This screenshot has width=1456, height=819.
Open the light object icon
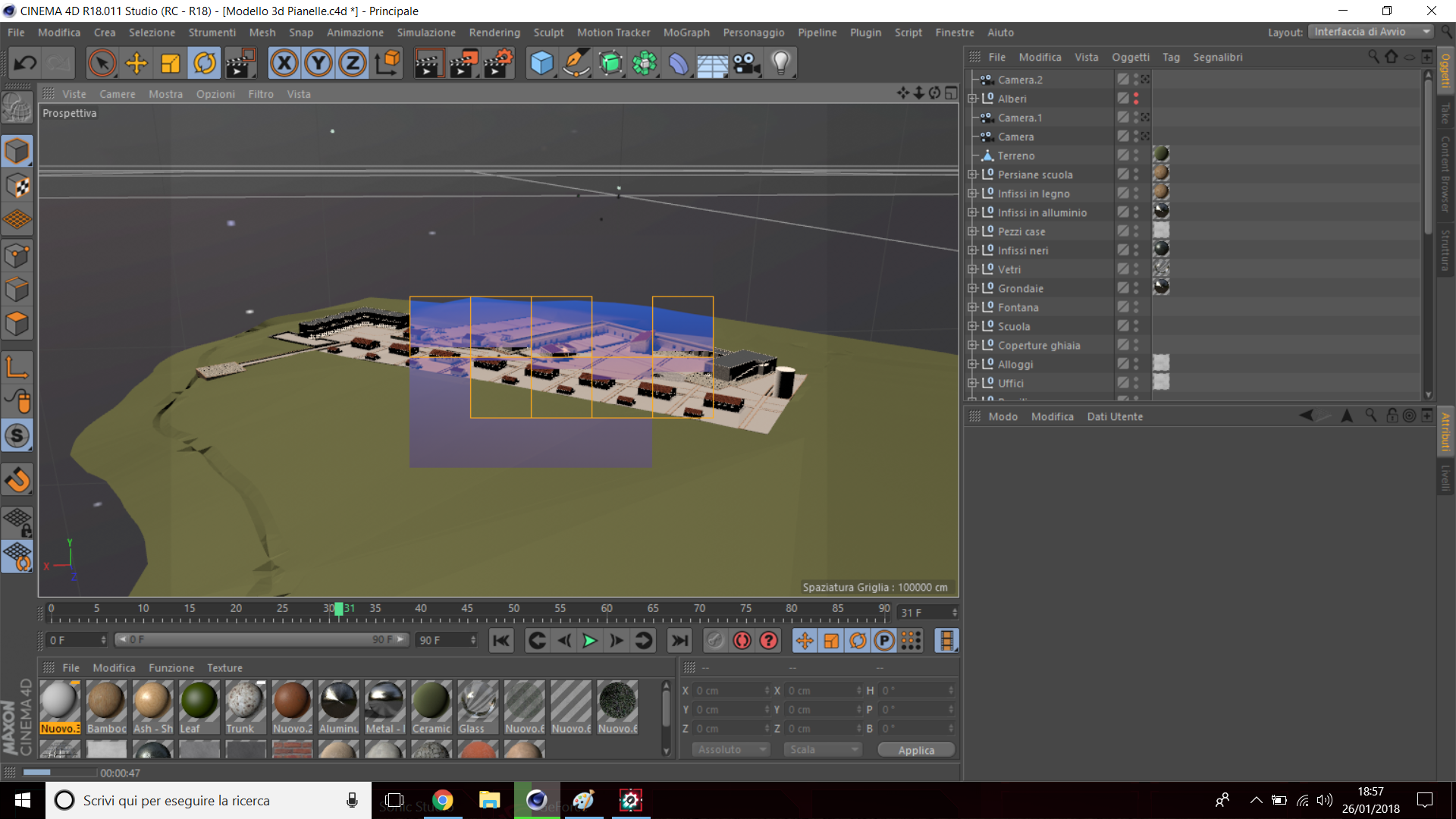tap(780, 63)
